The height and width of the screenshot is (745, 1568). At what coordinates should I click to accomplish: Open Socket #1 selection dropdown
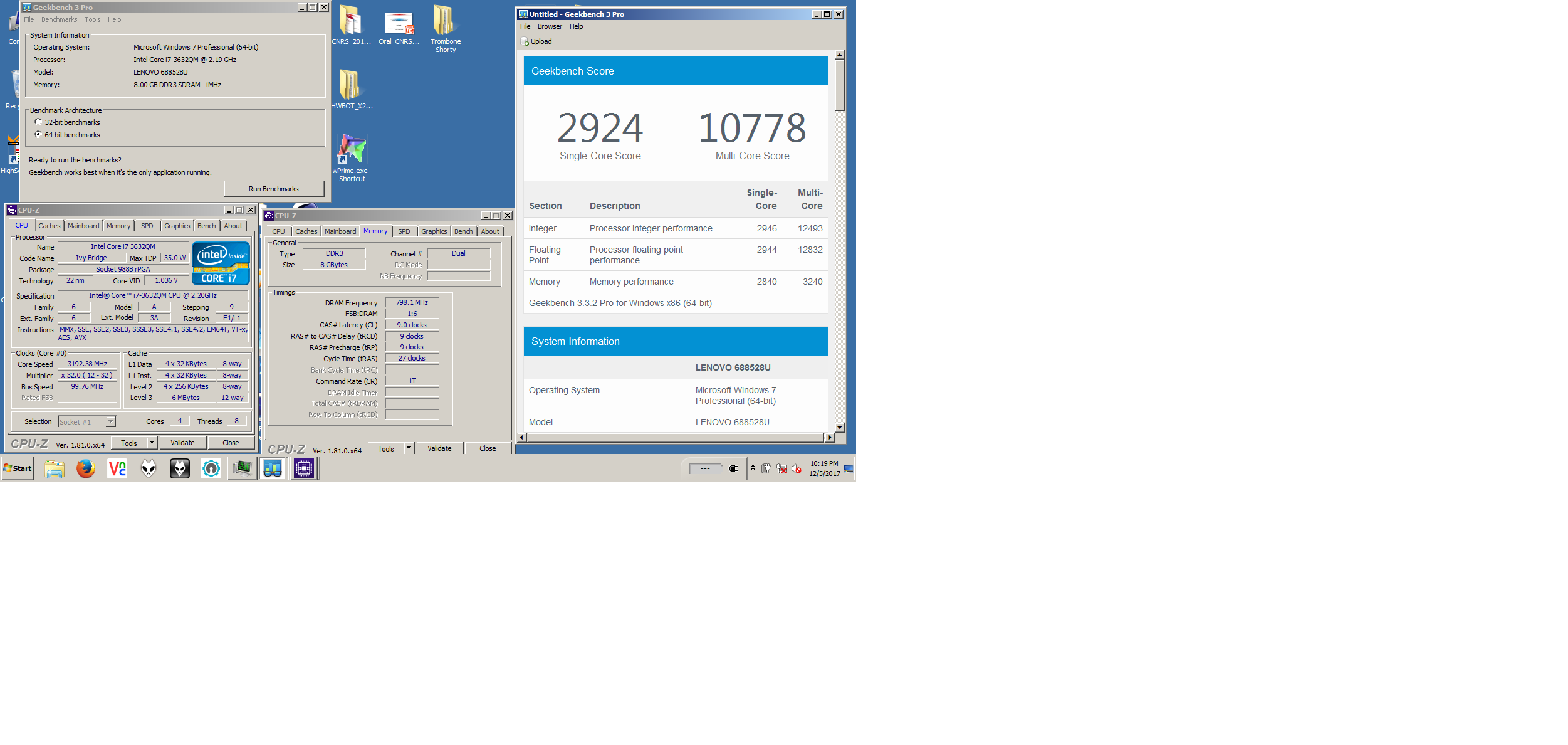(87, 422)
